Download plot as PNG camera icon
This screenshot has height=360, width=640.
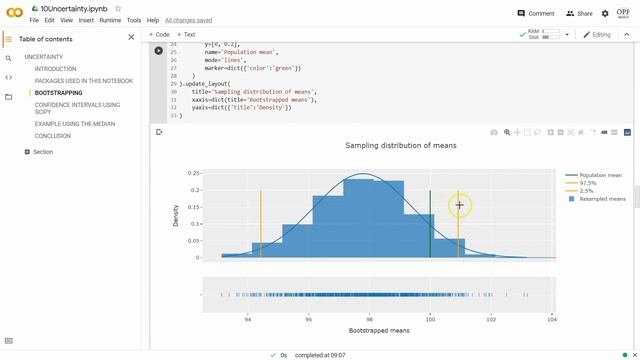(x=494, y=132)
